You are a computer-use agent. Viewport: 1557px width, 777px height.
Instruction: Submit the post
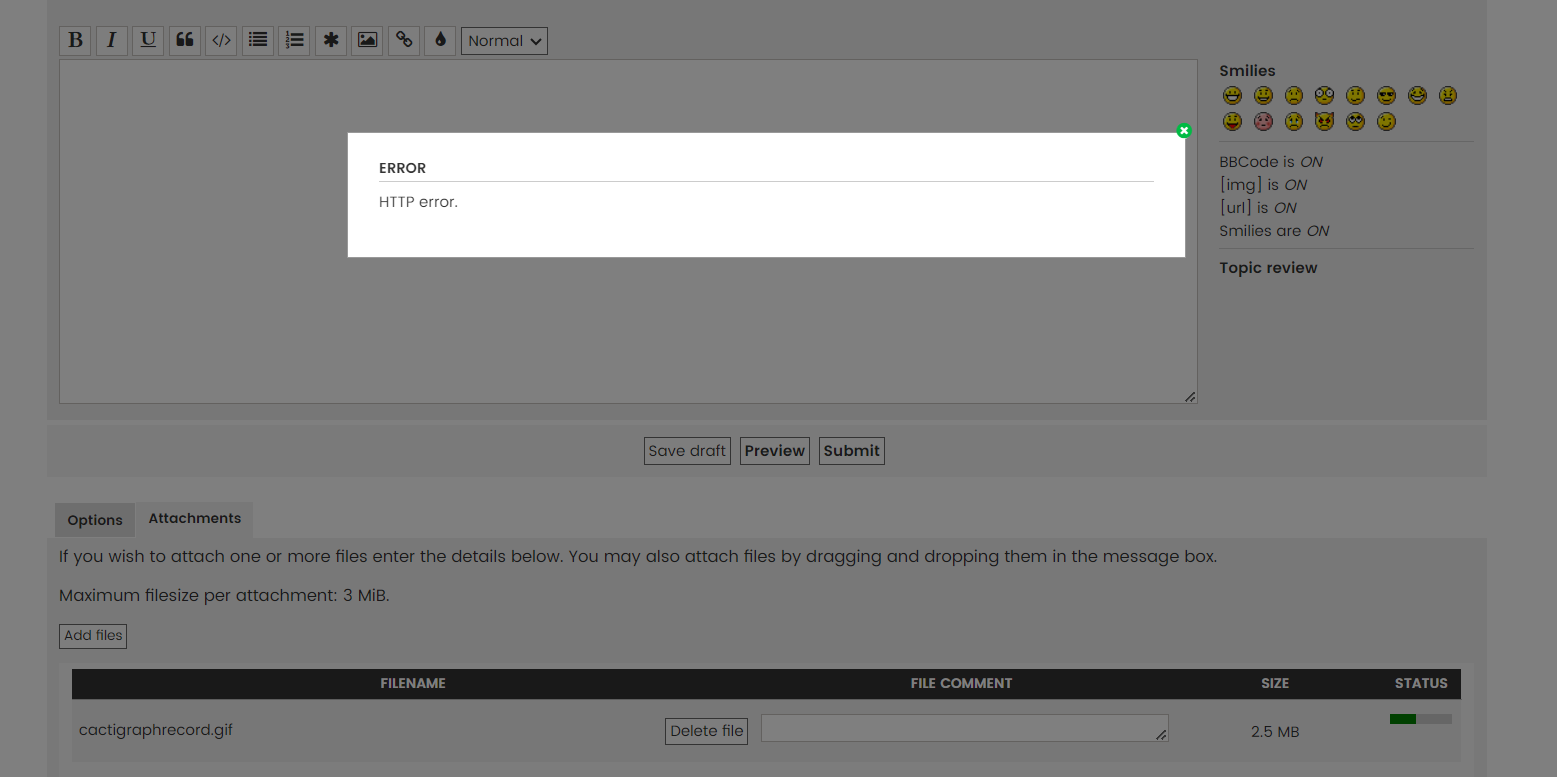(x=852, y=451)
